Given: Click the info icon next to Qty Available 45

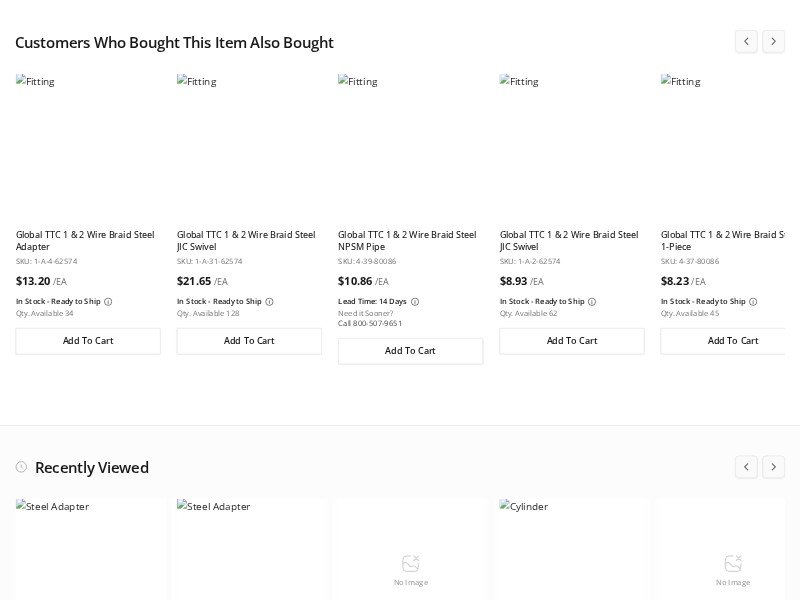Looking at the screenshot, I should coord(753,301).
